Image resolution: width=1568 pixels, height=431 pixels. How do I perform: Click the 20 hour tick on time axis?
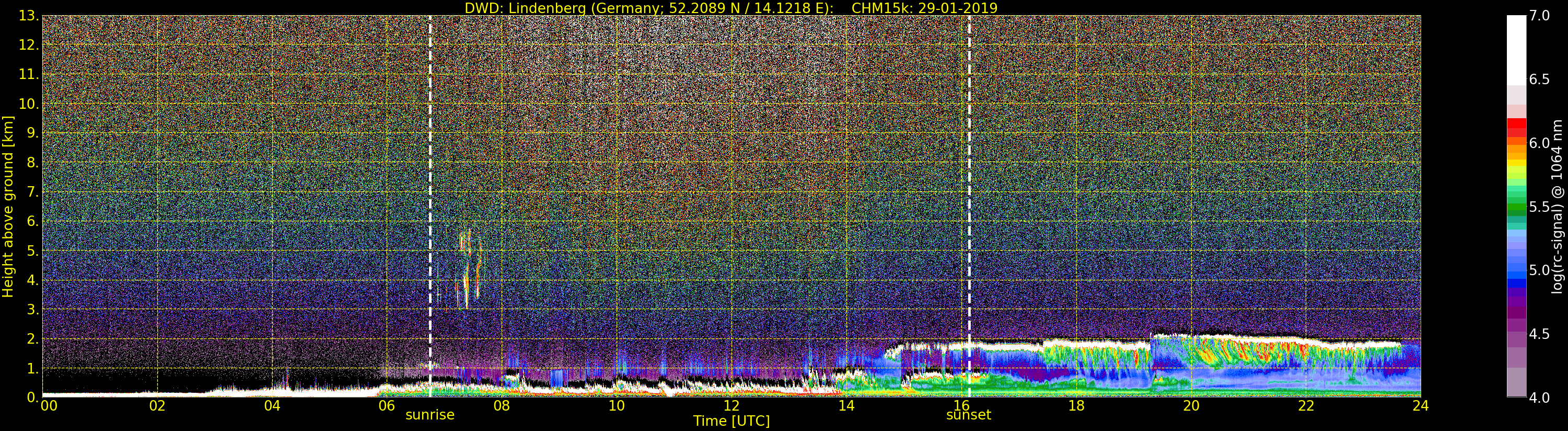pyautogui.click(x=1191, y=406)
